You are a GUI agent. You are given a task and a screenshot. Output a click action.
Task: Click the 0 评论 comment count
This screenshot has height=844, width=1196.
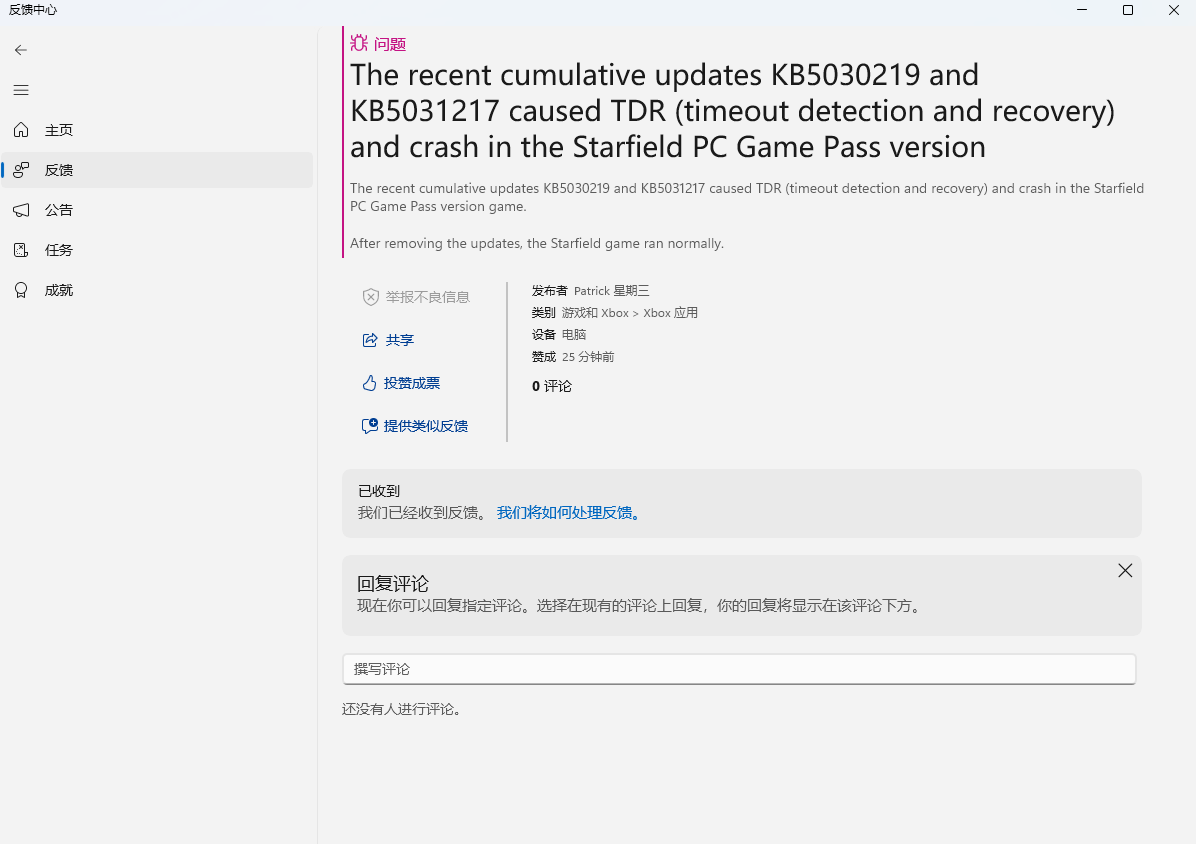pyautogui.click(x=551, y=386)
